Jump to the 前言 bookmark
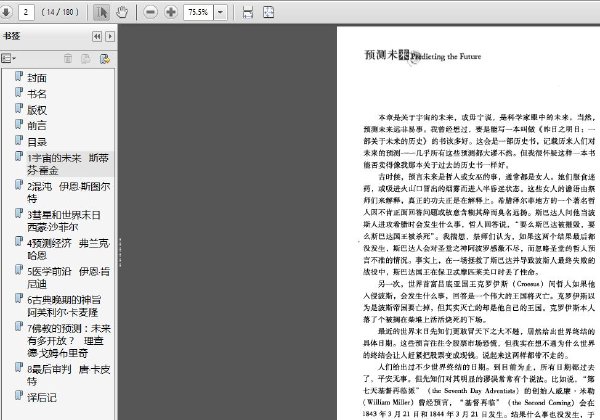This screenshot has width=600, height=420. [x=37, y=125]
